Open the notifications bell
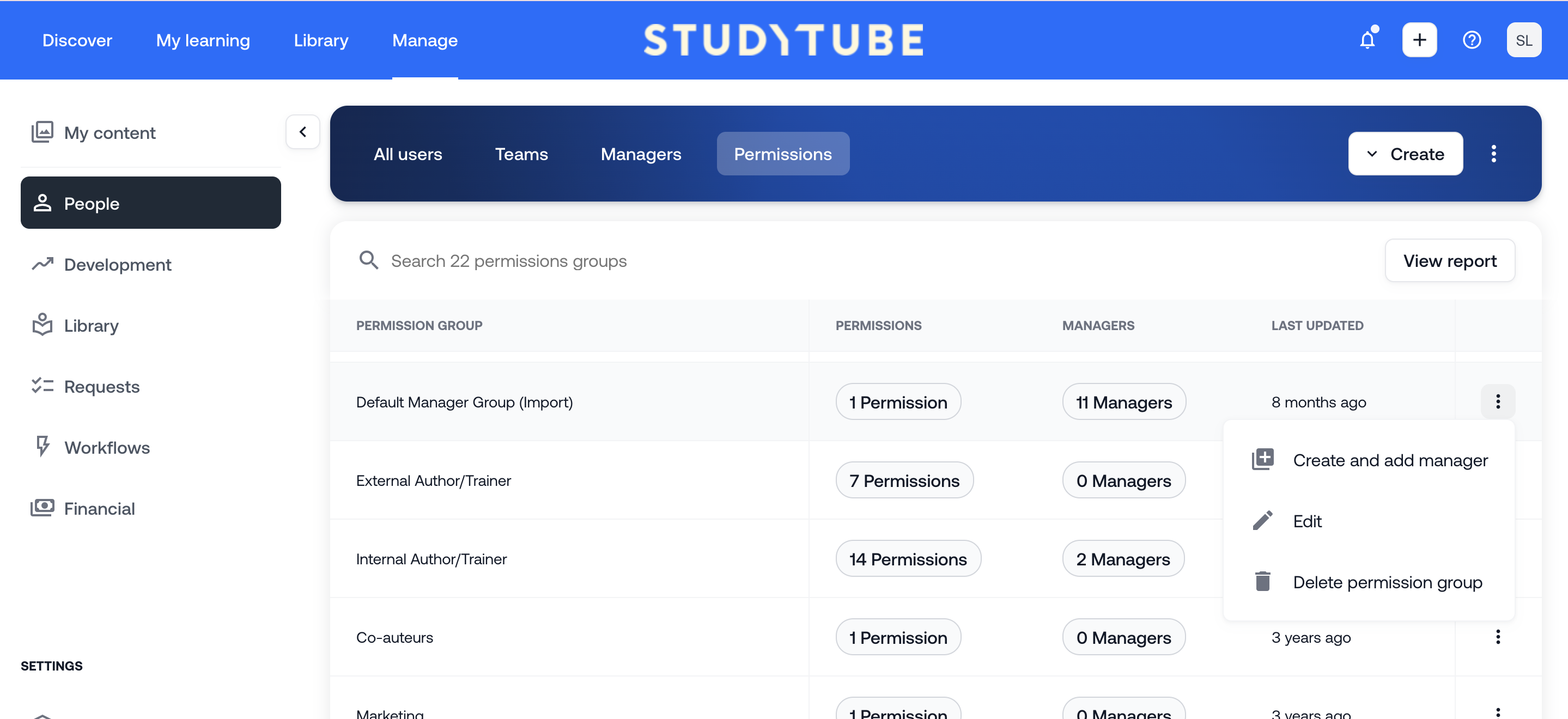Screen dimensions: 1568x719 coord(1367,40)
